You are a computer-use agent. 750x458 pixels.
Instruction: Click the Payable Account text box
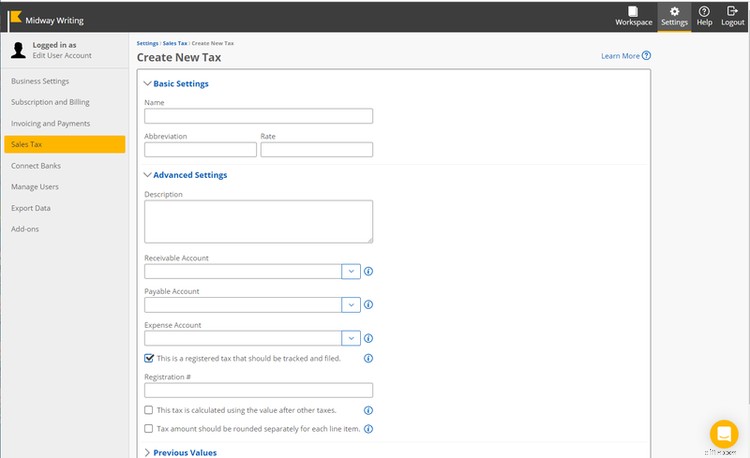click(243, 305)
